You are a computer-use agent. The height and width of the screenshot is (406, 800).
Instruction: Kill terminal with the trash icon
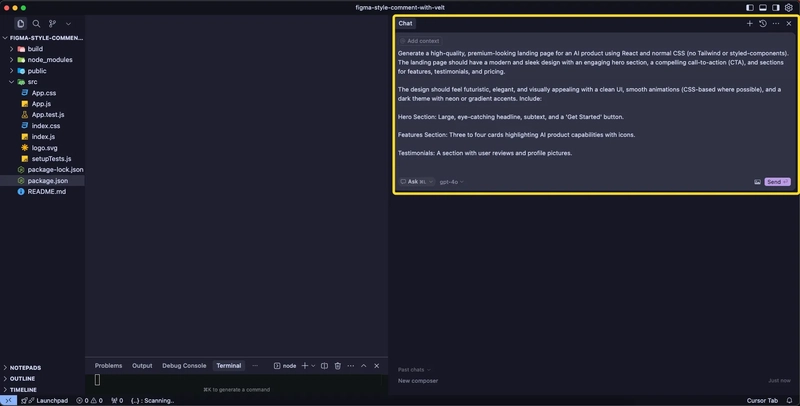click(x=338, y=366)
